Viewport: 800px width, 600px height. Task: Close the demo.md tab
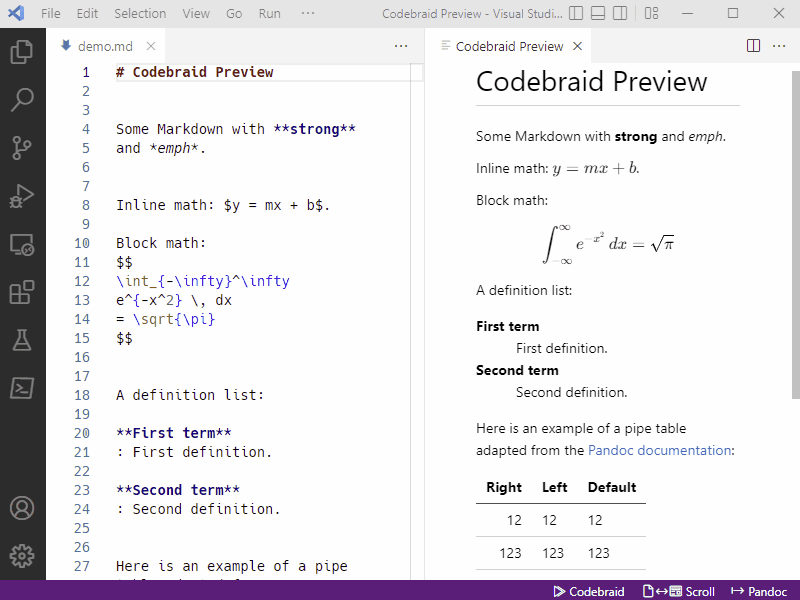[151, 46]
